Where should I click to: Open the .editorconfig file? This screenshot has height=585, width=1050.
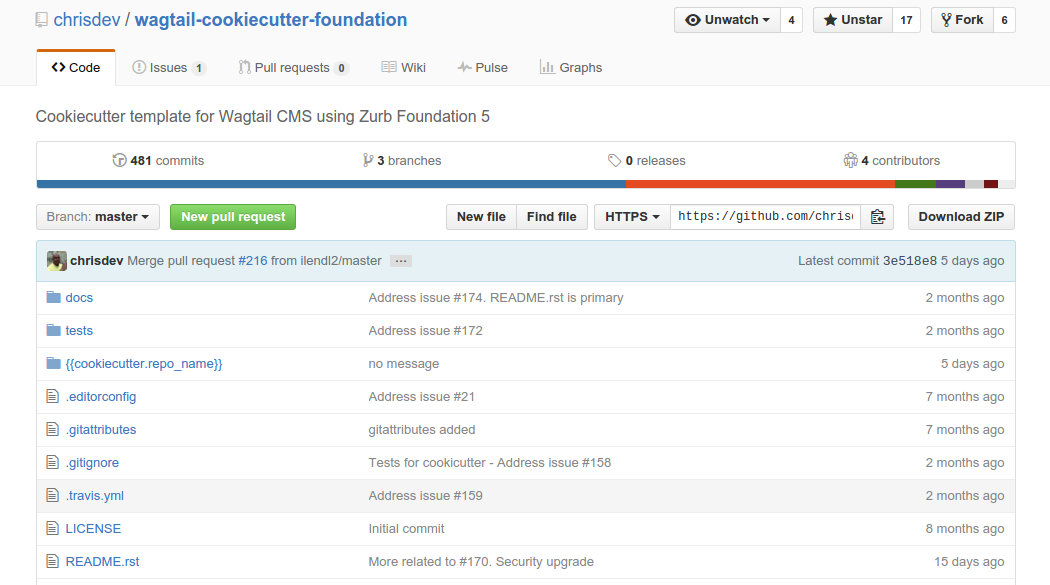[x=101, y=397]
